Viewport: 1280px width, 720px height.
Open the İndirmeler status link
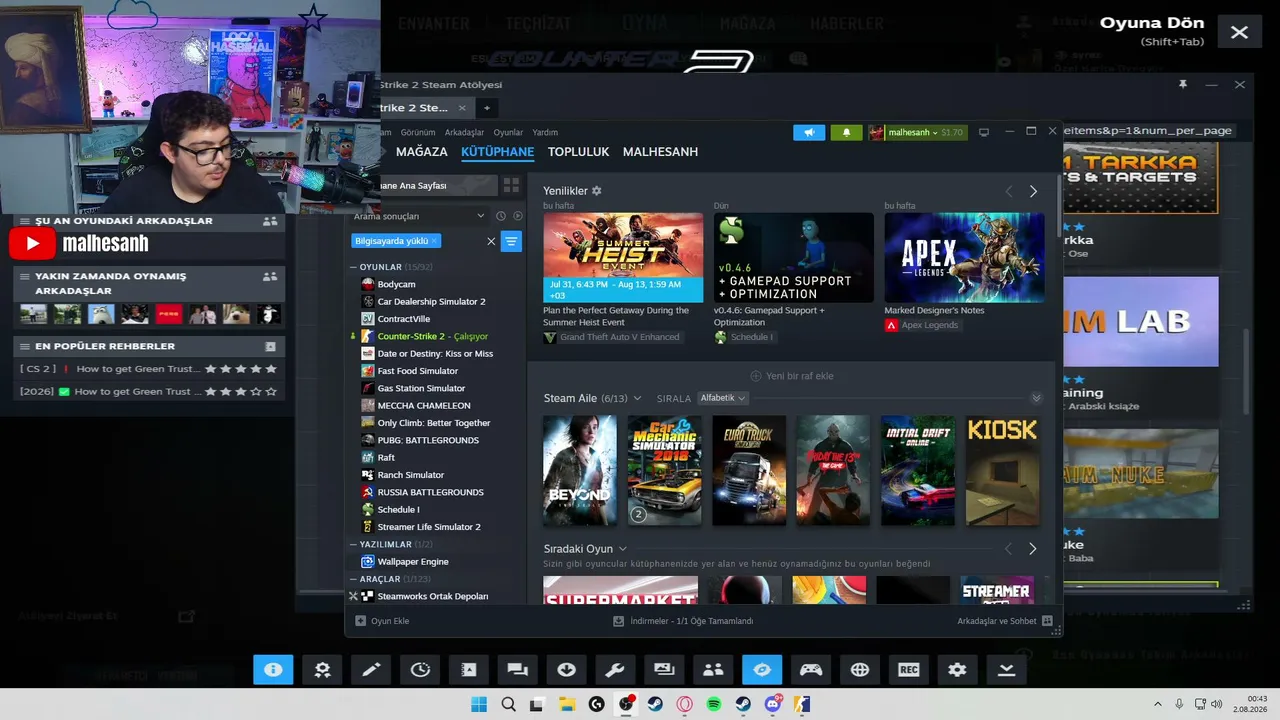click(683, 621)
